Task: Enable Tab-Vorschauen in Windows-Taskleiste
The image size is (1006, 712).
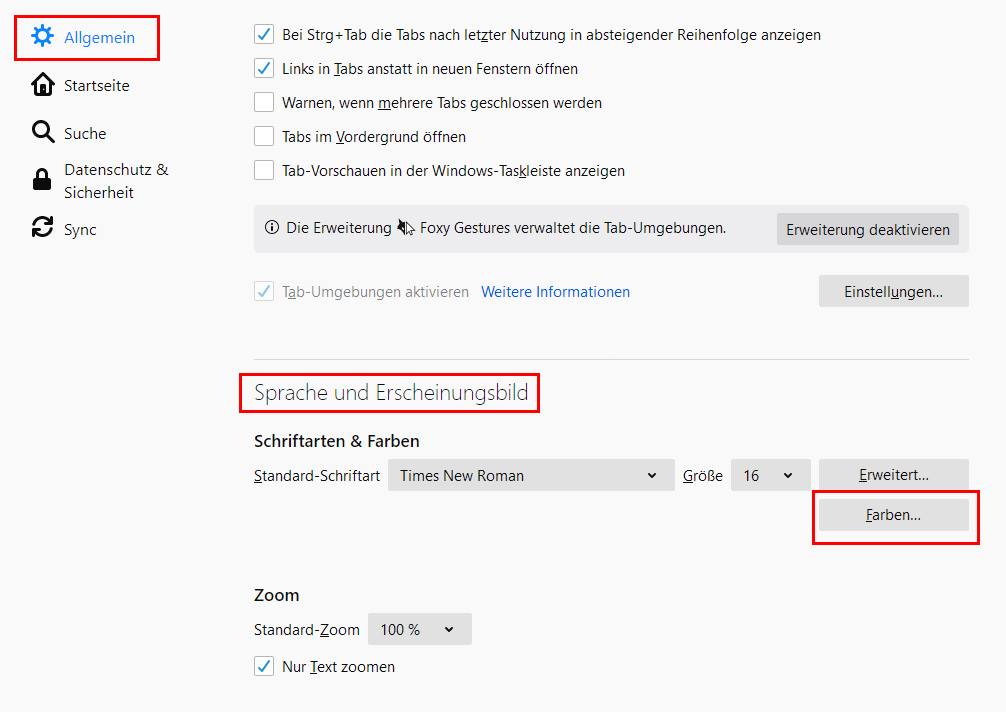Action: 264,171
